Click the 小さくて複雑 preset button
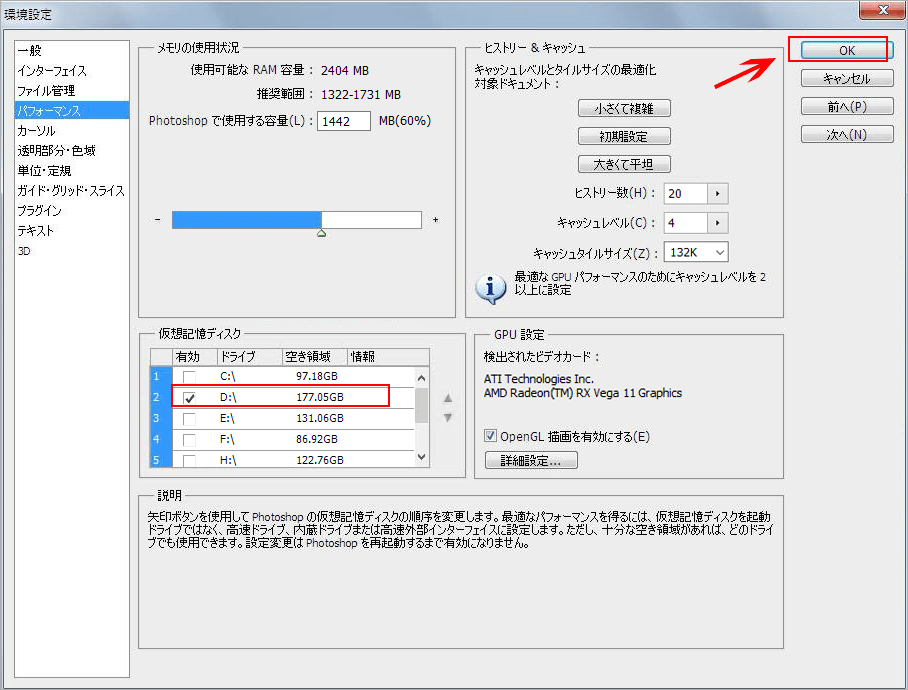Viewport: 908px width, 690px height. pos(624,108)
